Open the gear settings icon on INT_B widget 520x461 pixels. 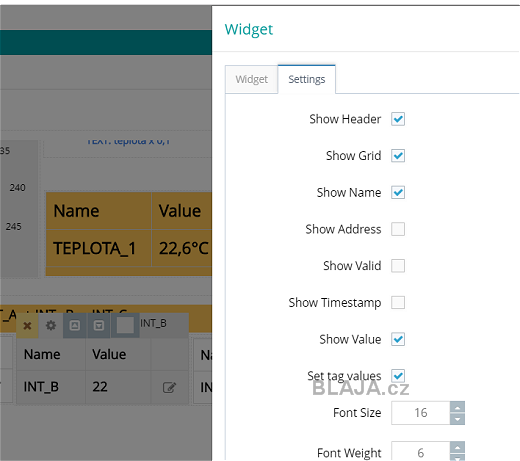pos(51,325)
